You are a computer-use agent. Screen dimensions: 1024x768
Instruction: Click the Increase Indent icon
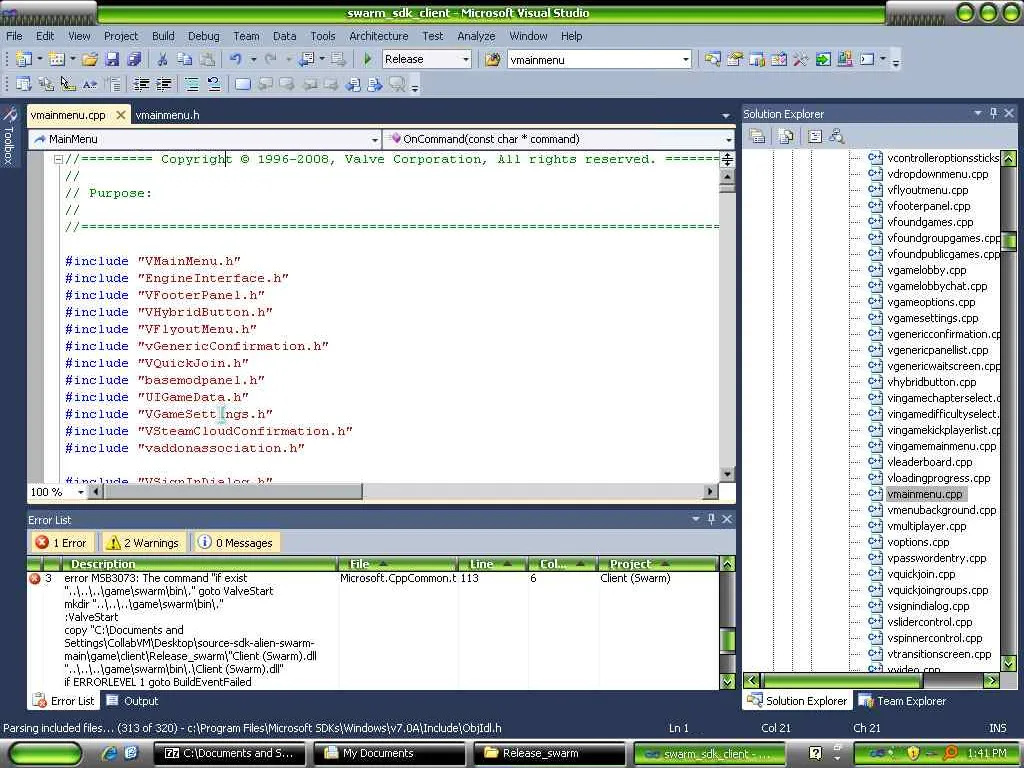point(164,84)
